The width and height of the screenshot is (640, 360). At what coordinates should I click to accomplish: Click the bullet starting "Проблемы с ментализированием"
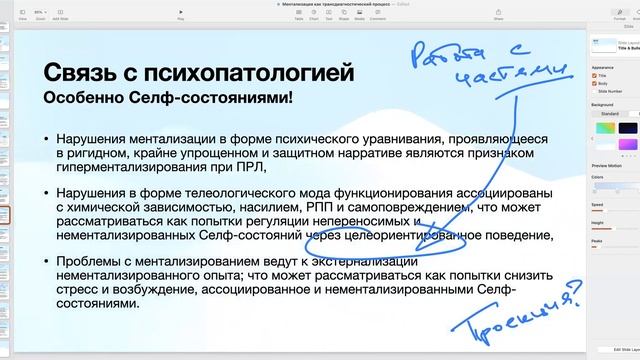(x=304, y=282)
